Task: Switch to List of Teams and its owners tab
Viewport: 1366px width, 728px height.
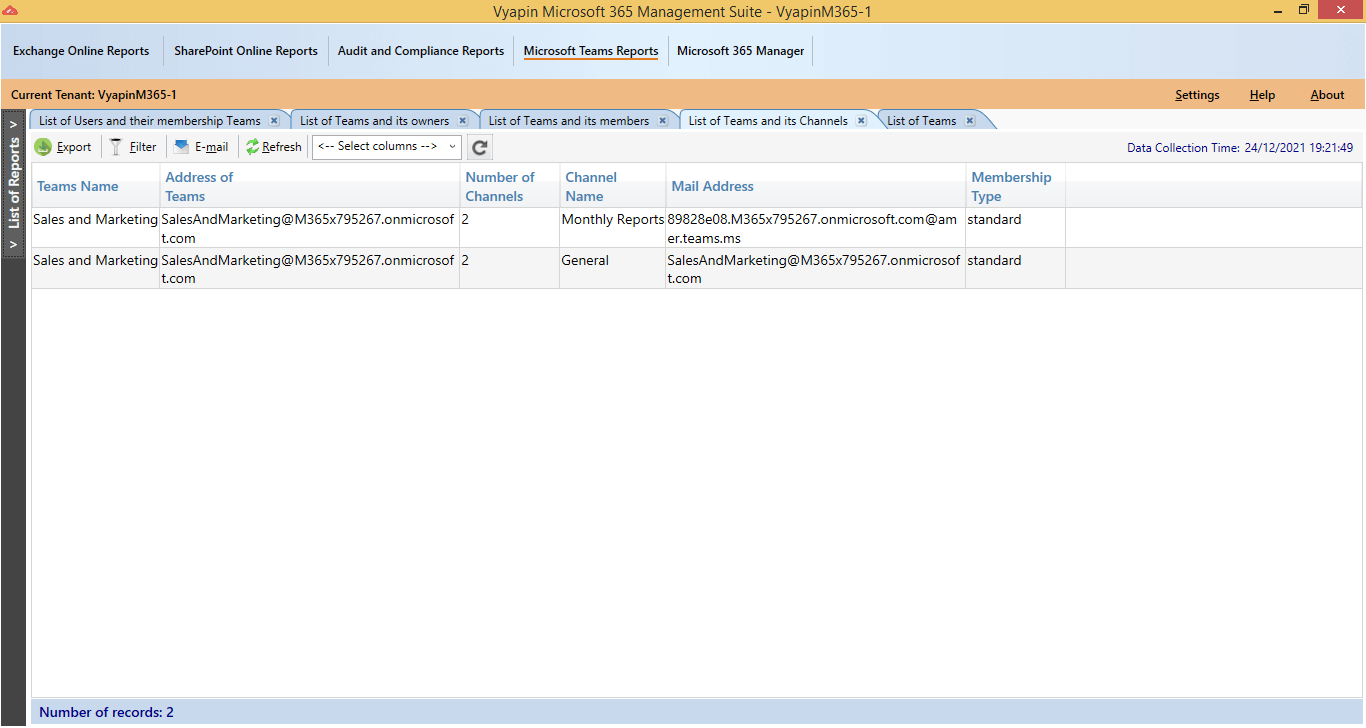Action: point(375,121)
